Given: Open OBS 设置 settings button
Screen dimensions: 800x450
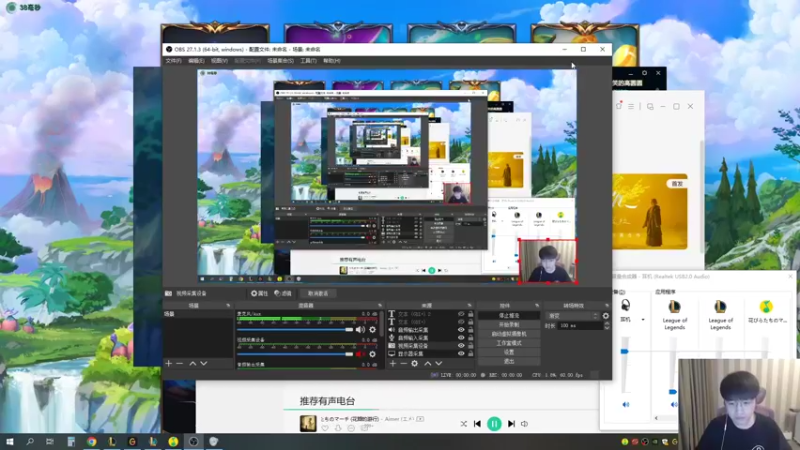Looking at the screenshot, I should (509, 352).
